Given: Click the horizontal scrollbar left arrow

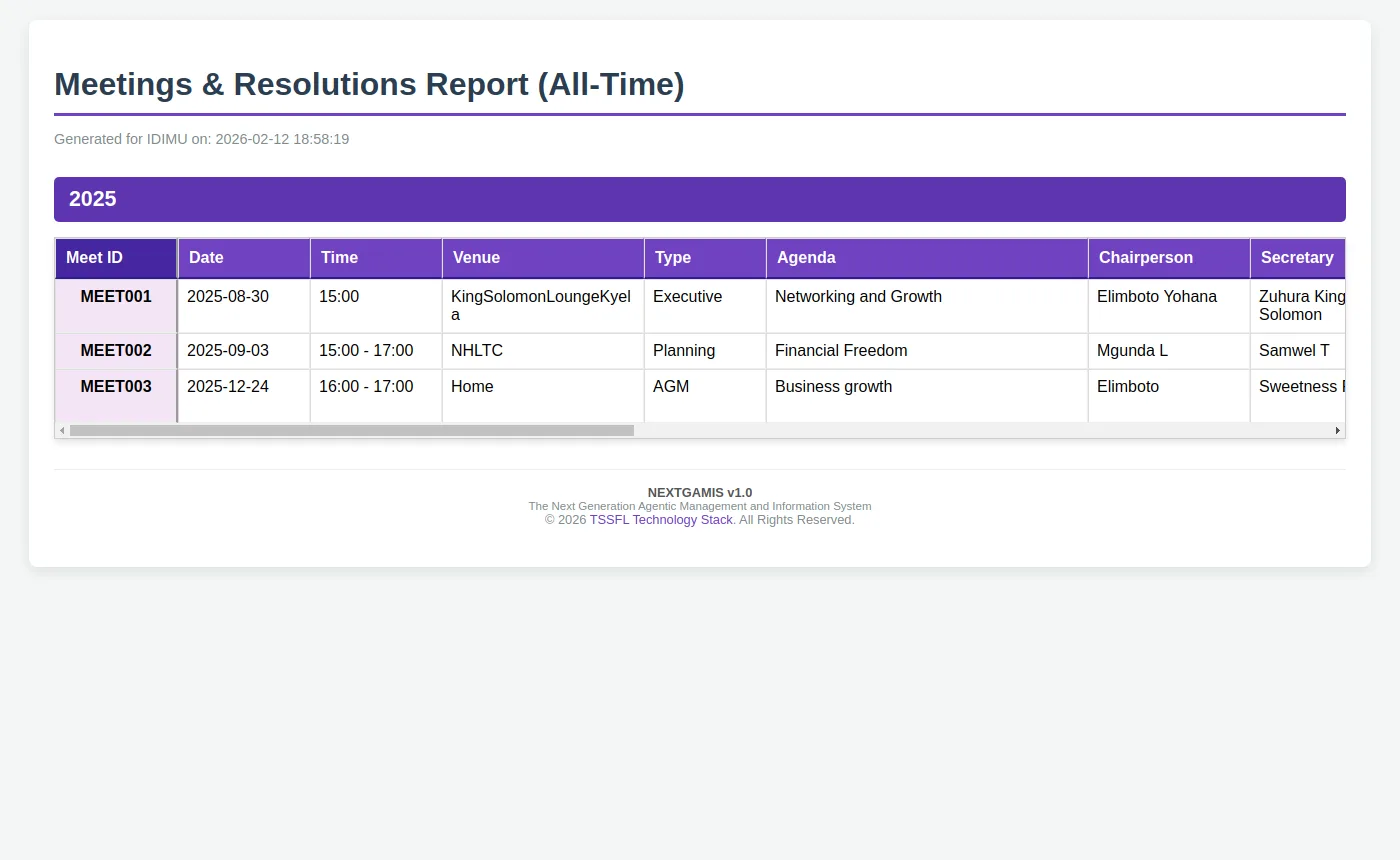Looking at the screenshot, I should (x=62, y=430).
